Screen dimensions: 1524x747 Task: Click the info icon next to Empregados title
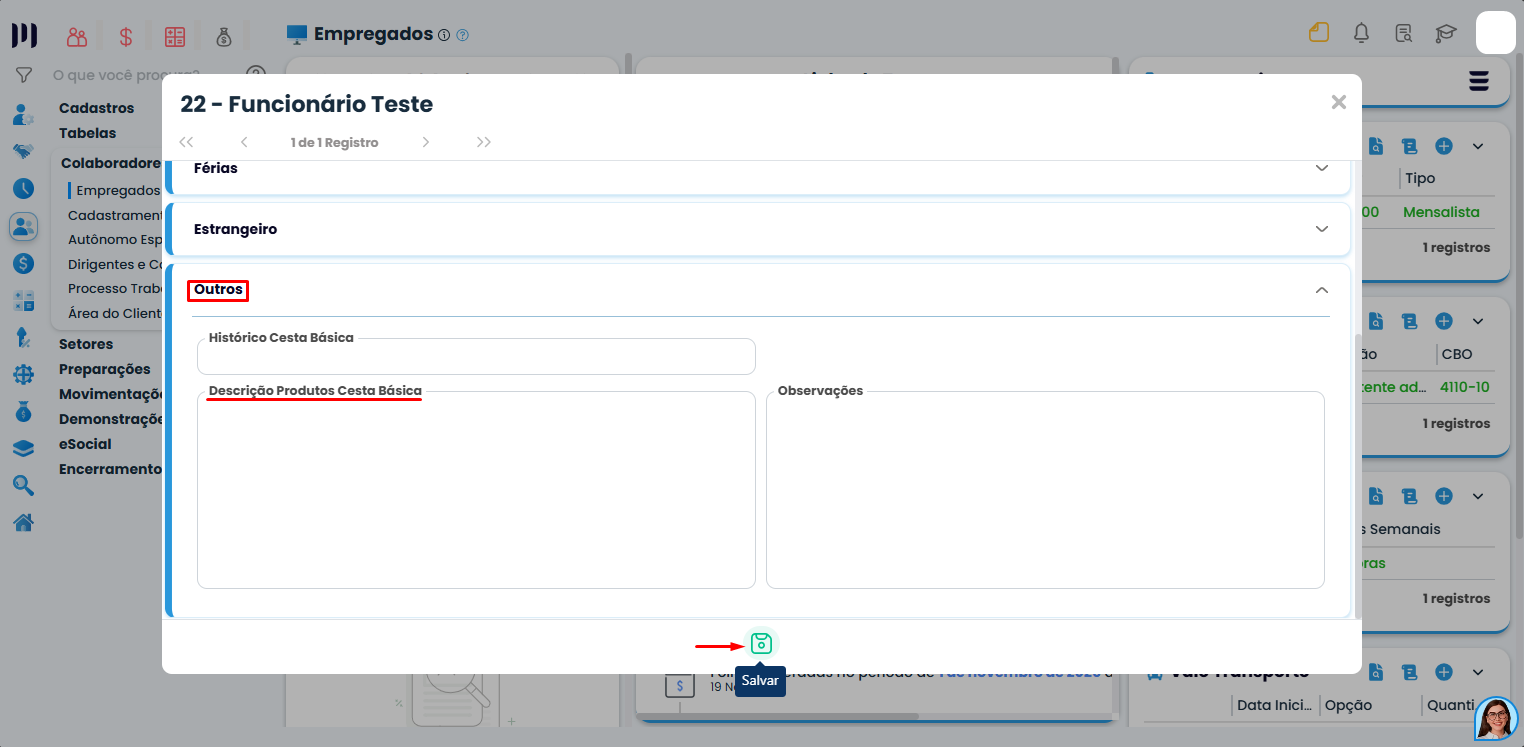coord(444,35)
